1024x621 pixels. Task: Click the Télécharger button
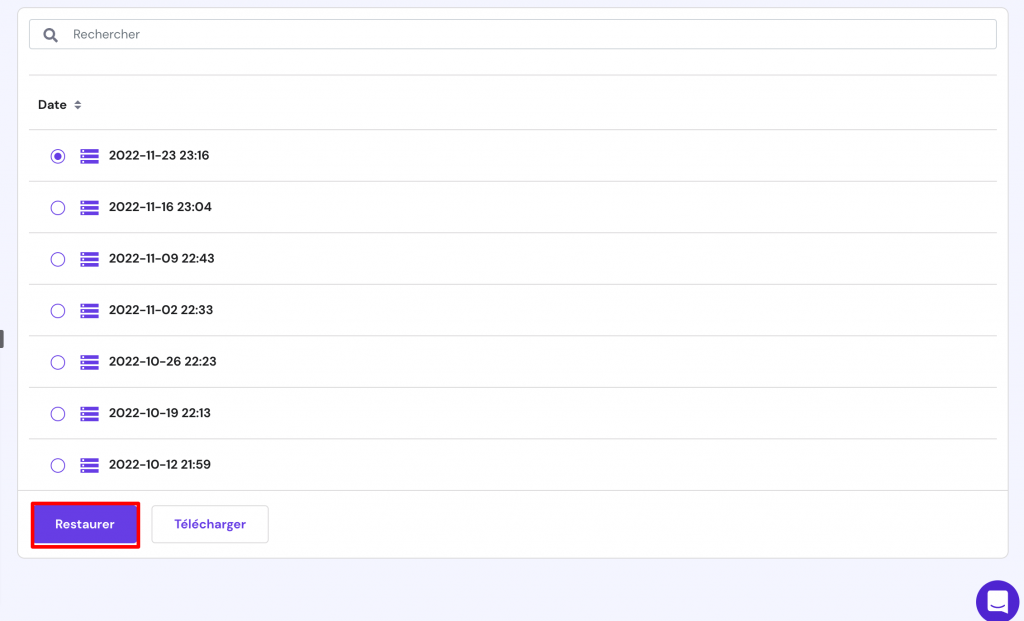[210, 524]
